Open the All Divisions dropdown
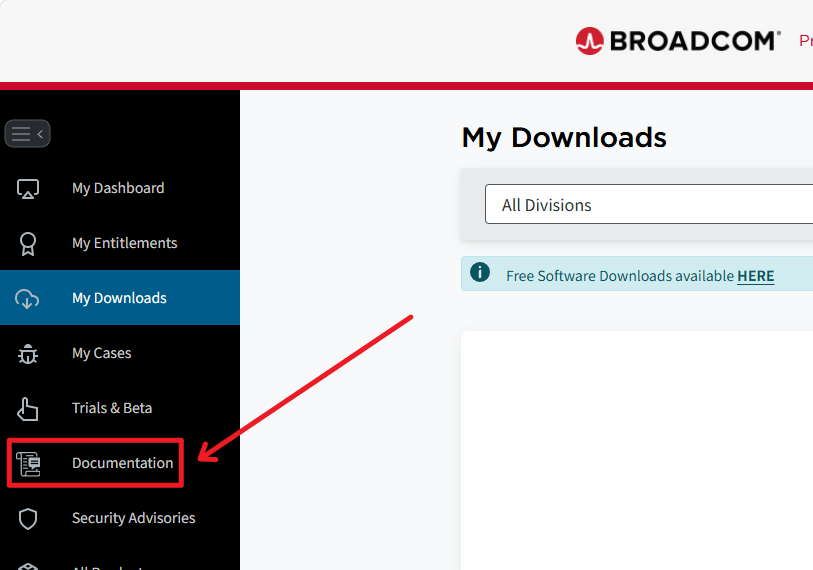The image size is (813, 570). (x=649, y=204)
